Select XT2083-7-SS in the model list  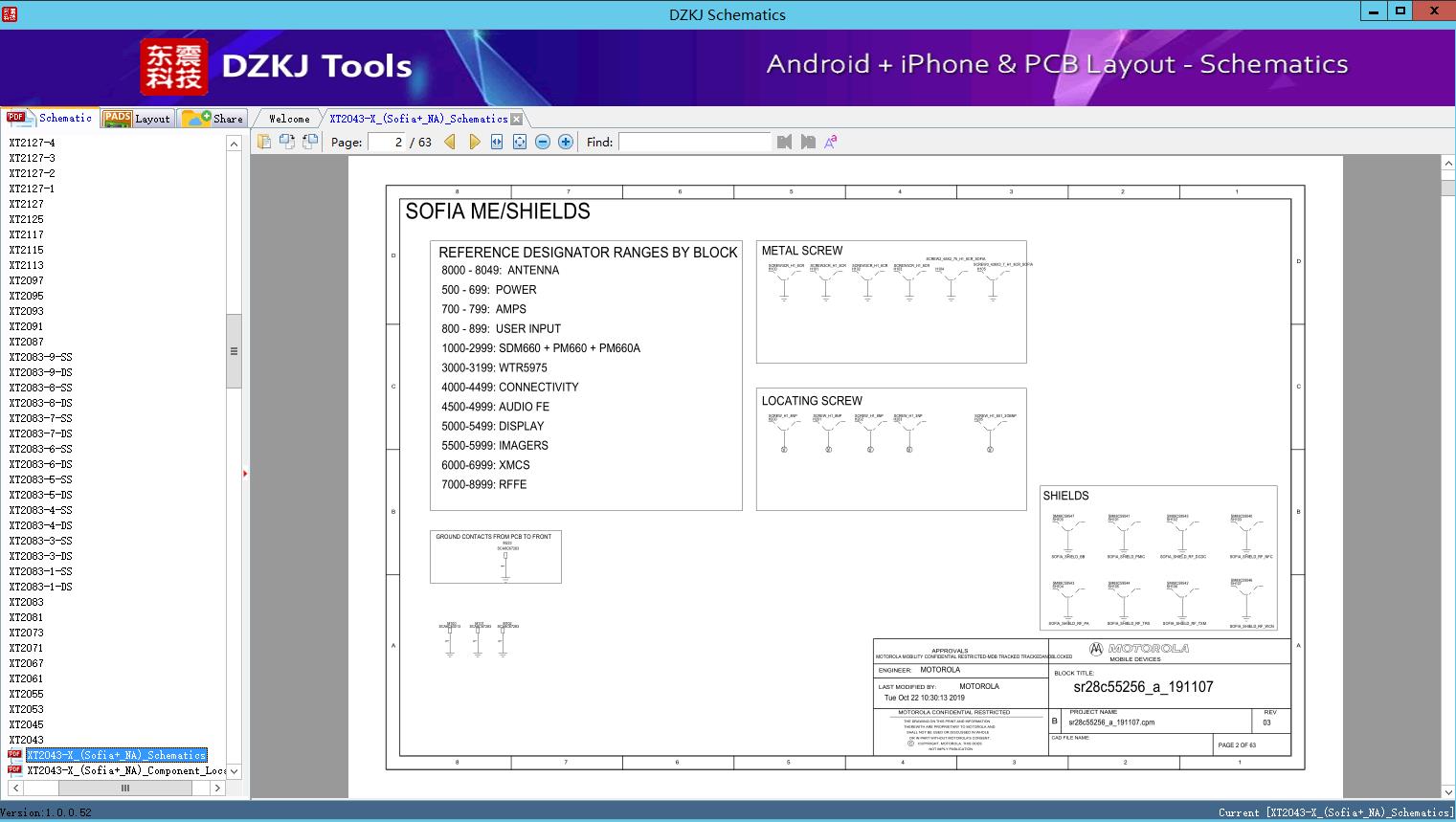pyautogui.click(x=40, y=418)
